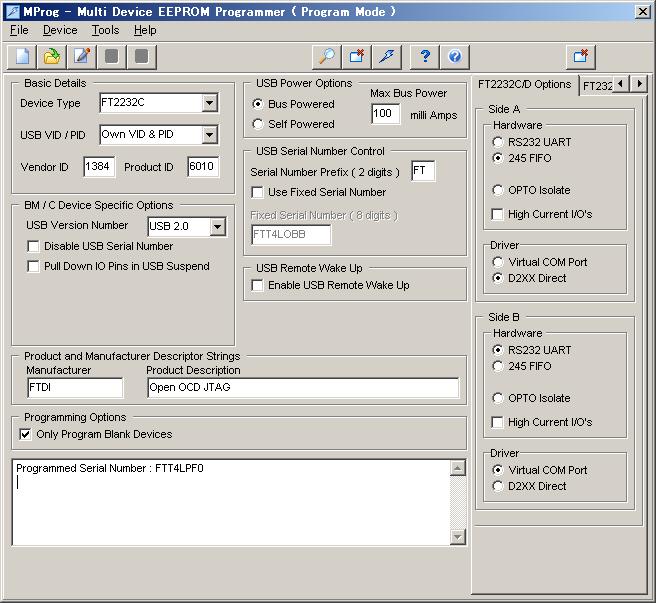Enable the Use Fixed Serial Number checkbox
The width and height of the screenshot is (656, 603).
pos(258,192)
